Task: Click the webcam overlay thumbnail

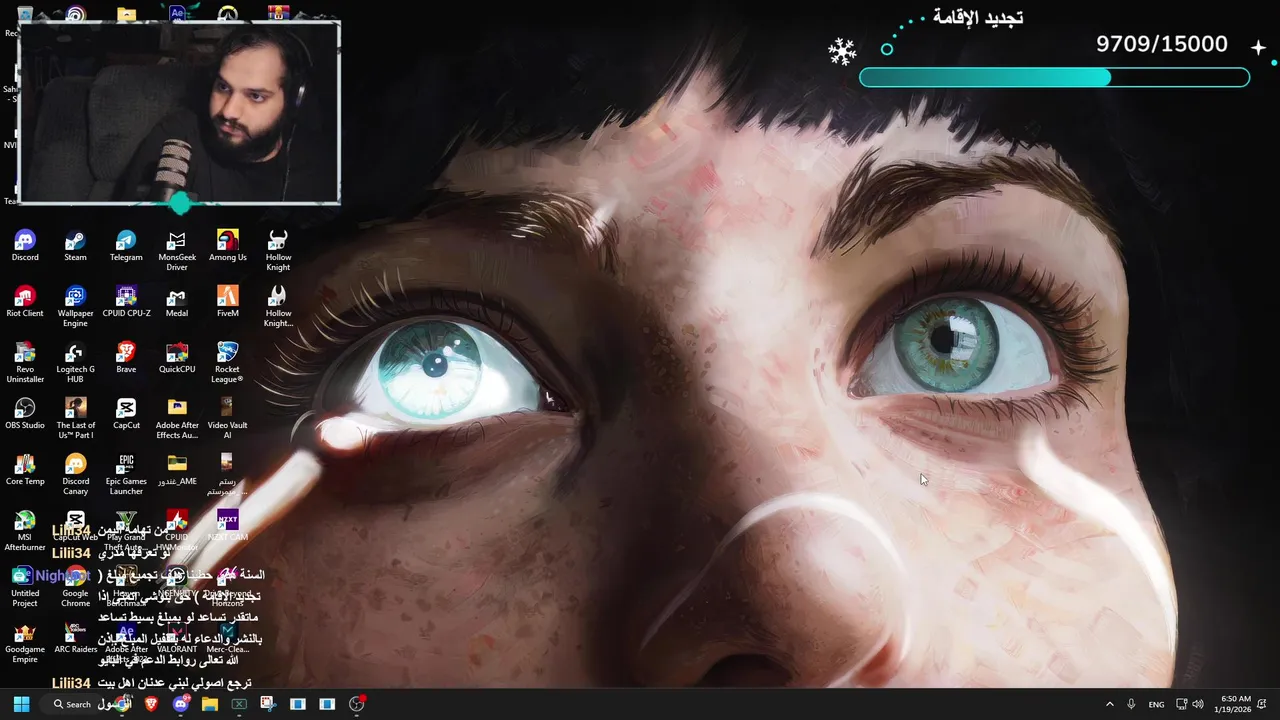Action: (x=179, y=113)
